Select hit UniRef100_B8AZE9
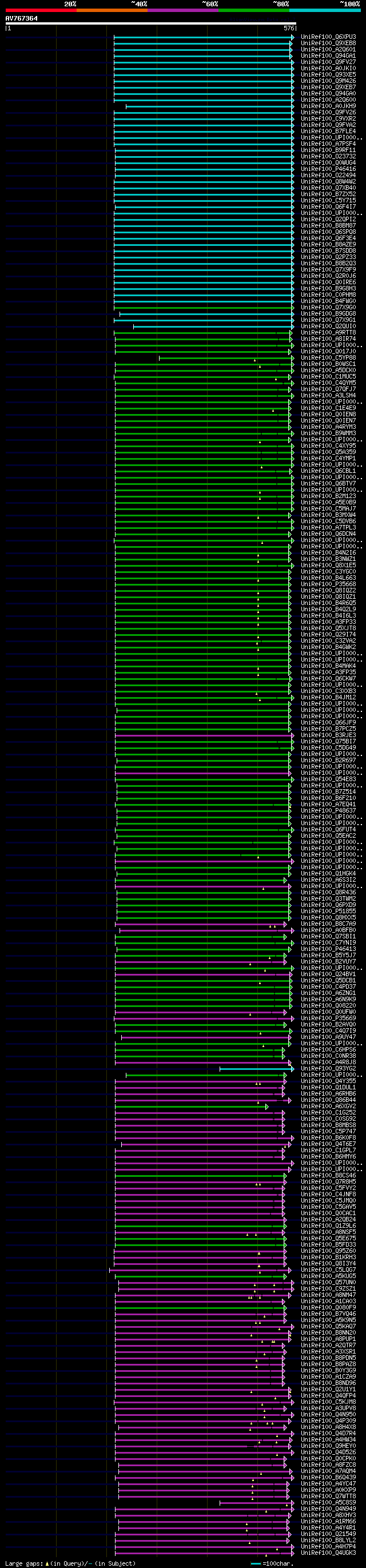The image size is (366, 1568). 329,245
